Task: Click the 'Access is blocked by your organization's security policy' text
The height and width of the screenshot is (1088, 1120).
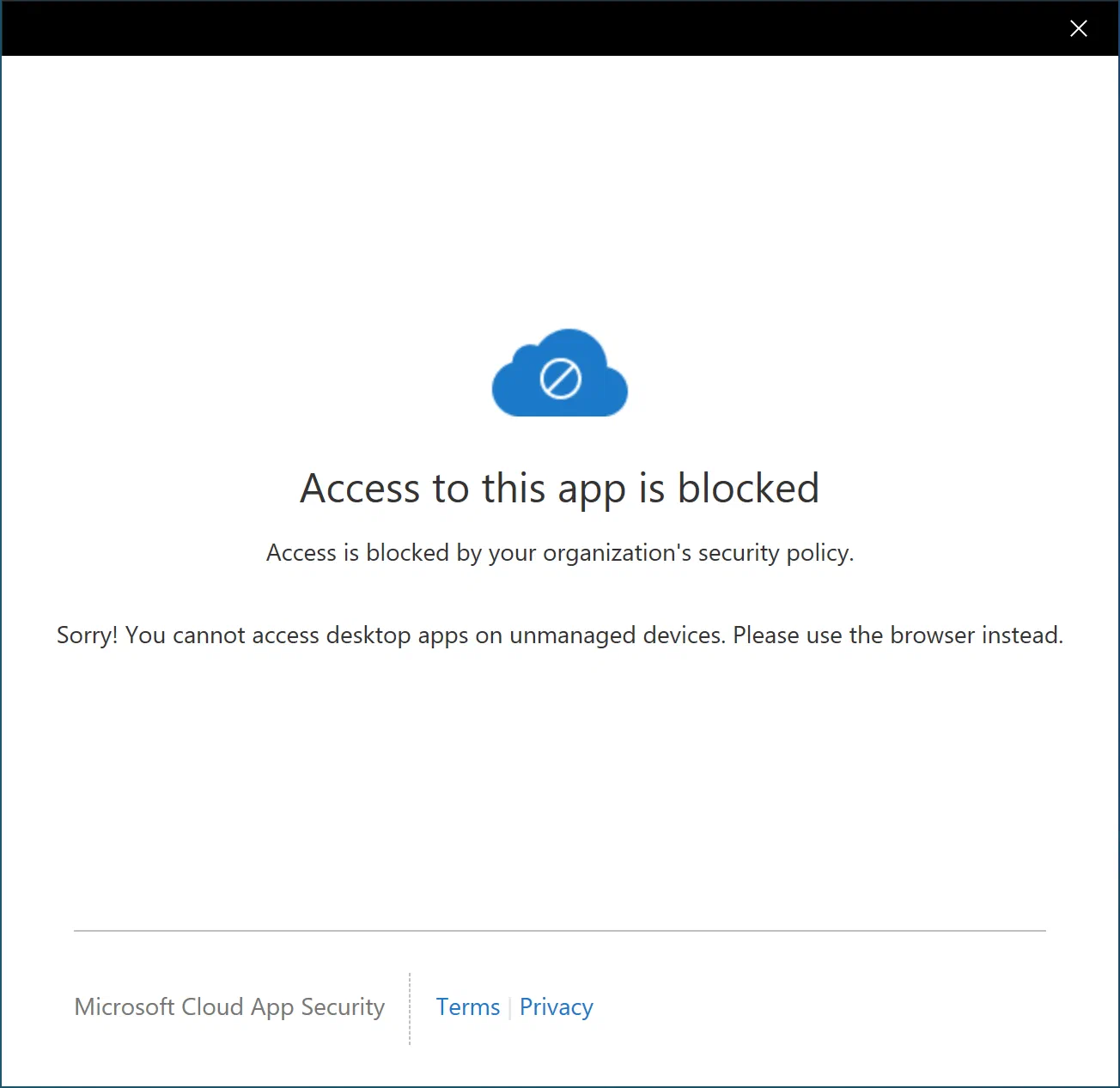Action: [560, 553]
